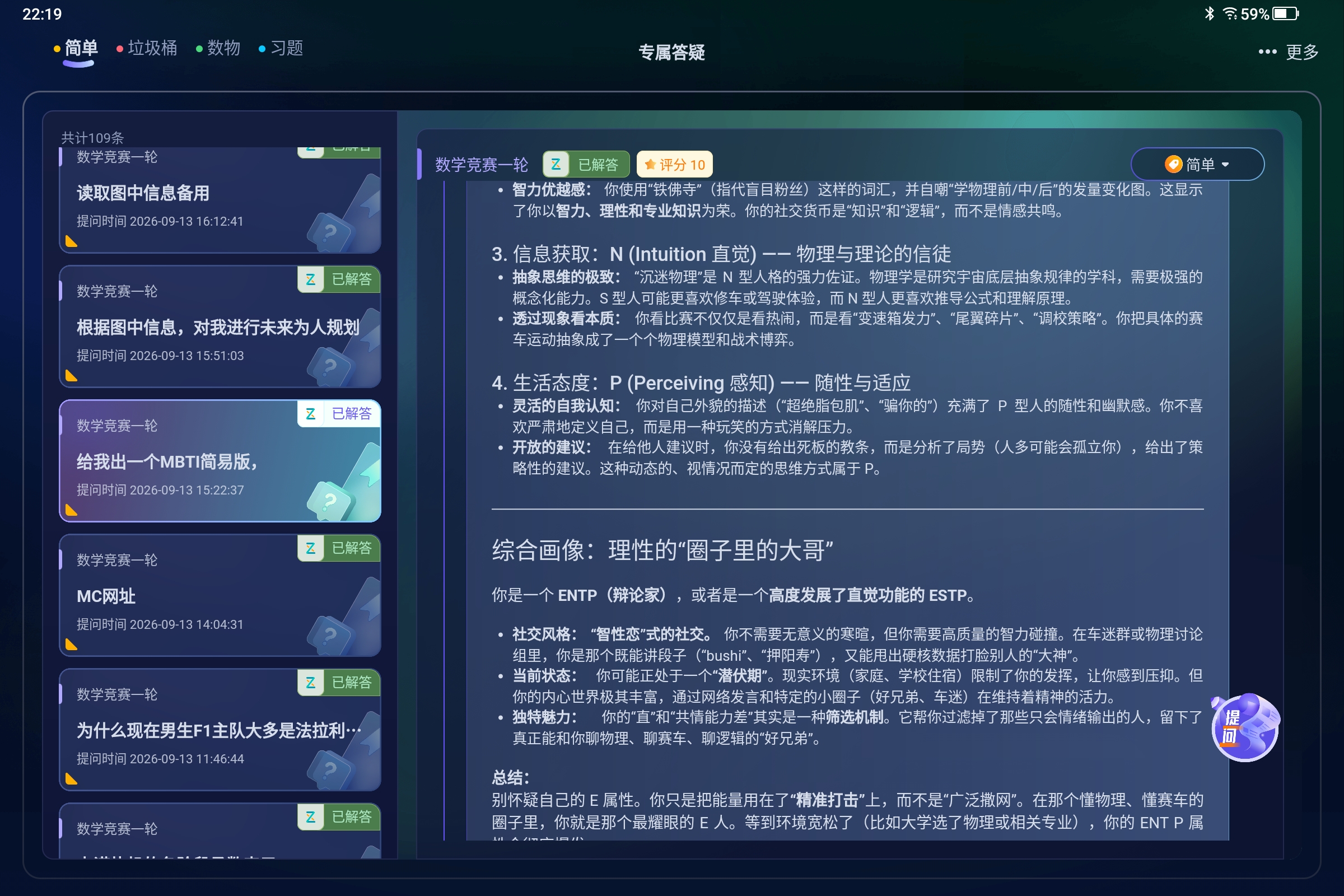The height and width of the screenshot is (896, 1344).
Task: Click yellow corner marker on 读取图中信息备用 card
Action: [71, 242]
